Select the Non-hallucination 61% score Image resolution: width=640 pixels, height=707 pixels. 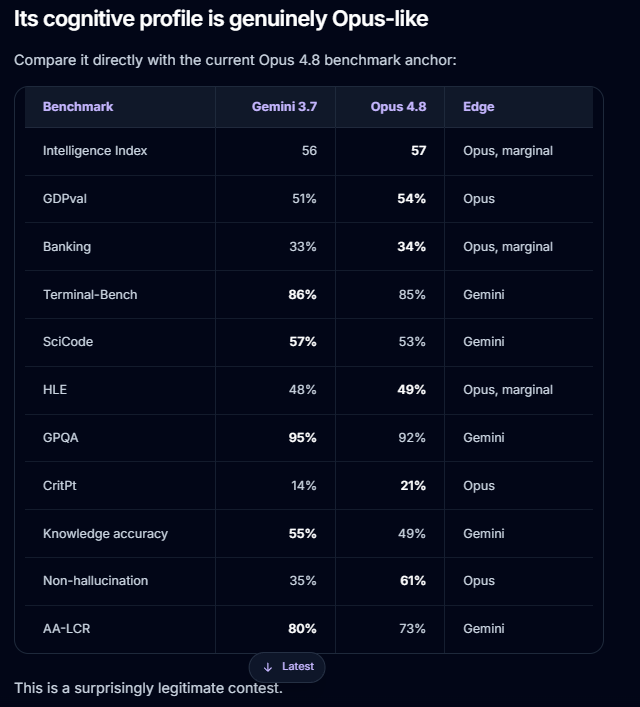(x=413, y=581)
